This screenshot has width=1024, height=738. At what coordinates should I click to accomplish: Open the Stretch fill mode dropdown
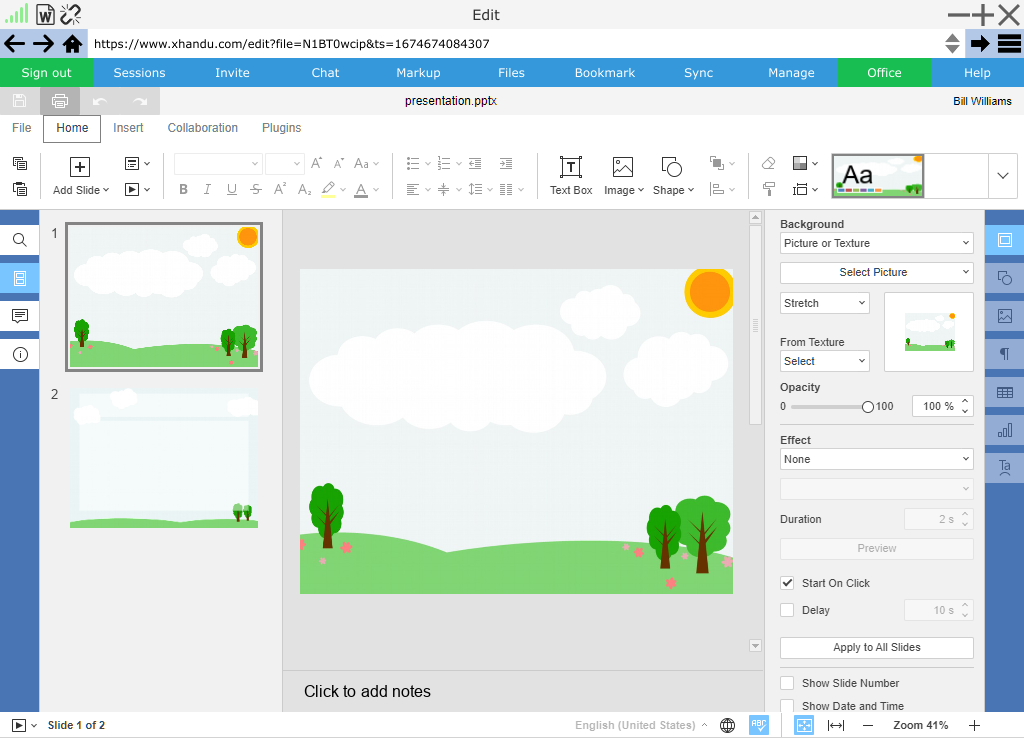pyautogui.click(x=824, y=303)
